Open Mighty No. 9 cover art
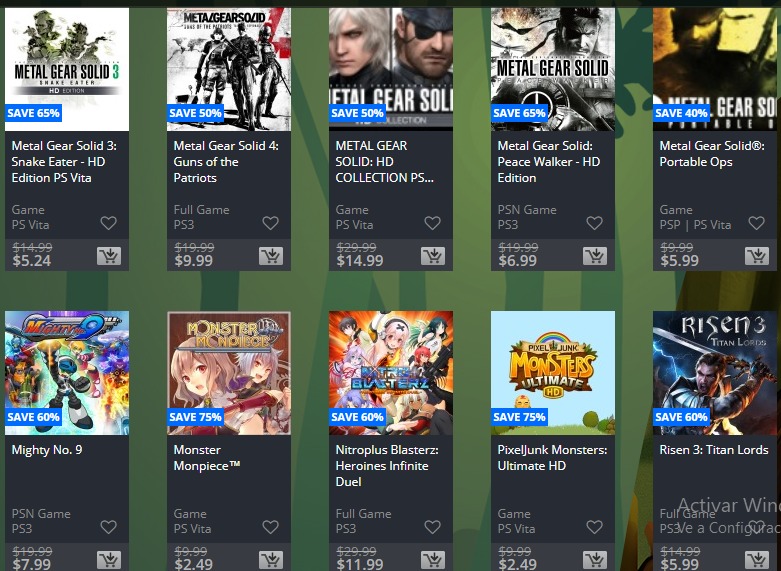 (67, 373)
